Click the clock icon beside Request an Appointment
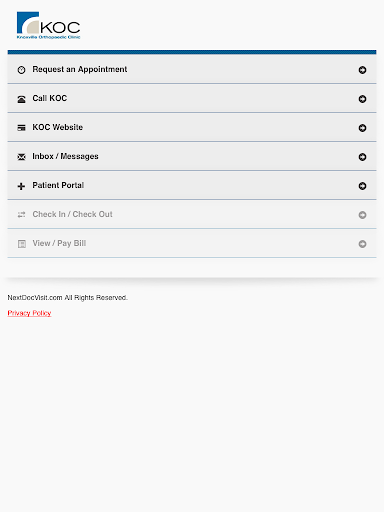The image size is (384, 512). tap(21, 70)
